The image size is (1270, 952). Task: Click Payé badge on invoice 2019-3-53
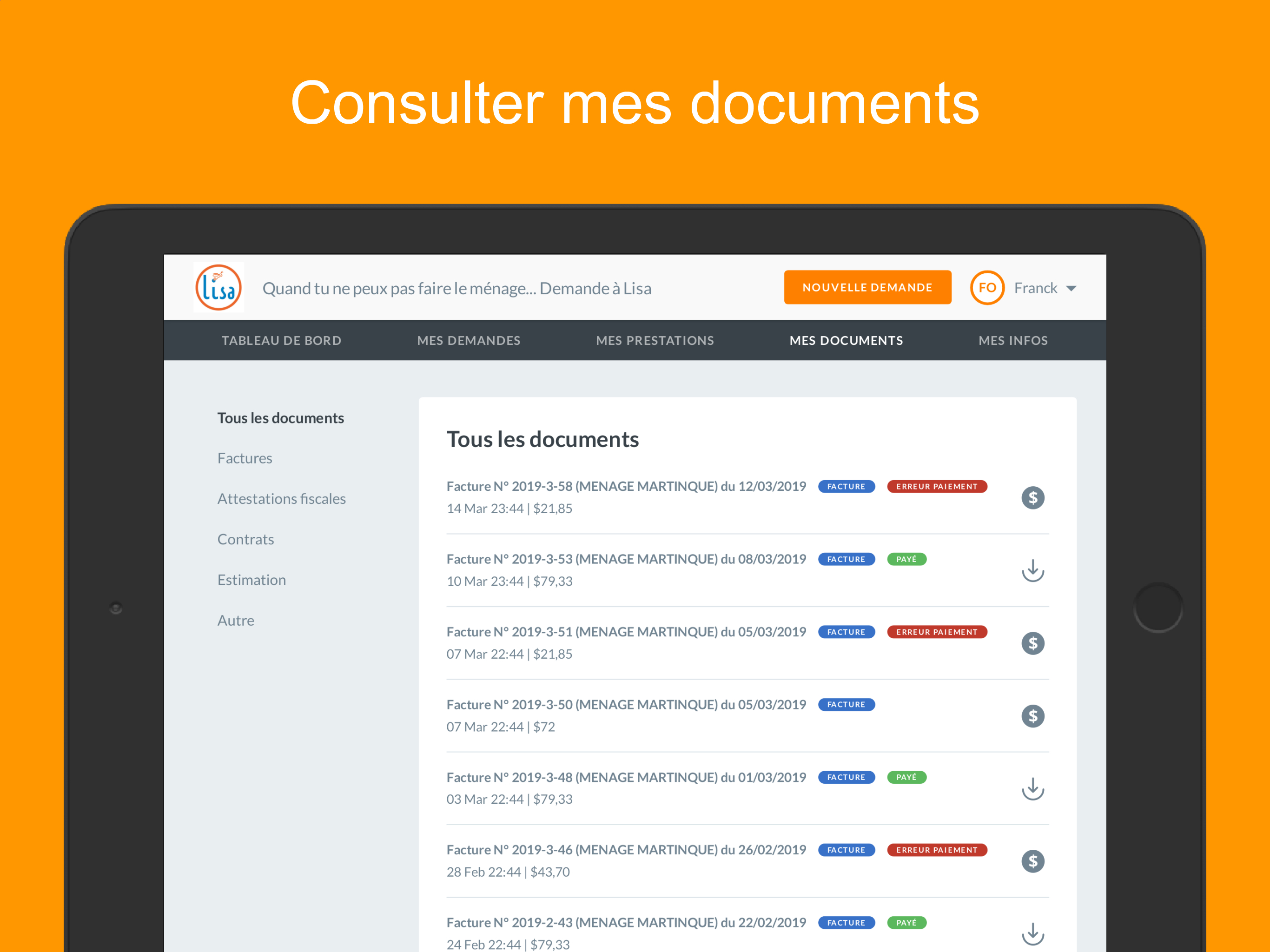click(906, 559)
